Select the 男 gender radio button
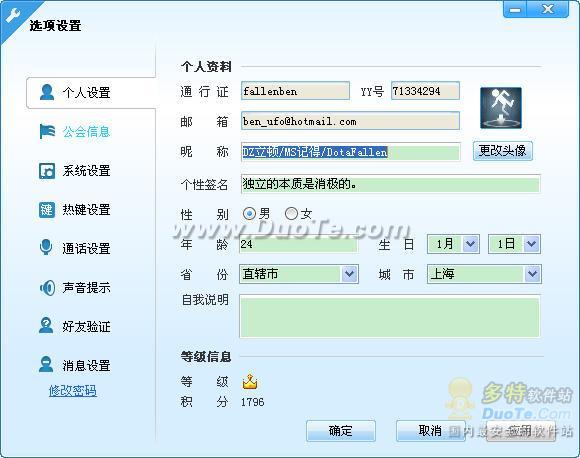Image resolution: width=580 pixels, height=458 pixels. [x=249, y=213]
